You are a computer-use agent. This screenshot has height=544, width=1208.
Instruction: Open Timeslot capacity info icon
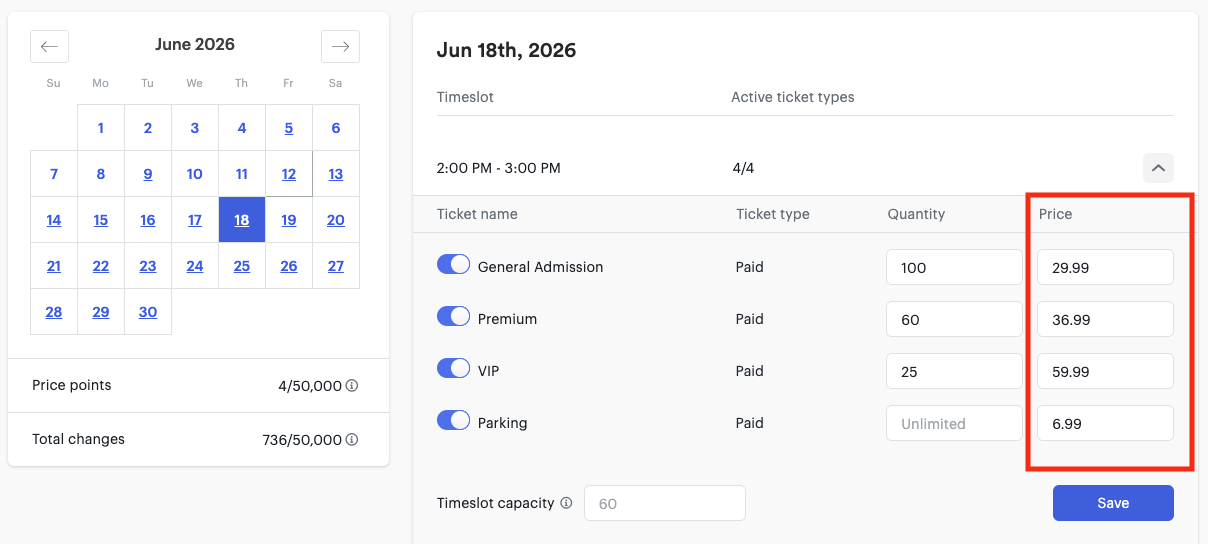click(566, 503)
